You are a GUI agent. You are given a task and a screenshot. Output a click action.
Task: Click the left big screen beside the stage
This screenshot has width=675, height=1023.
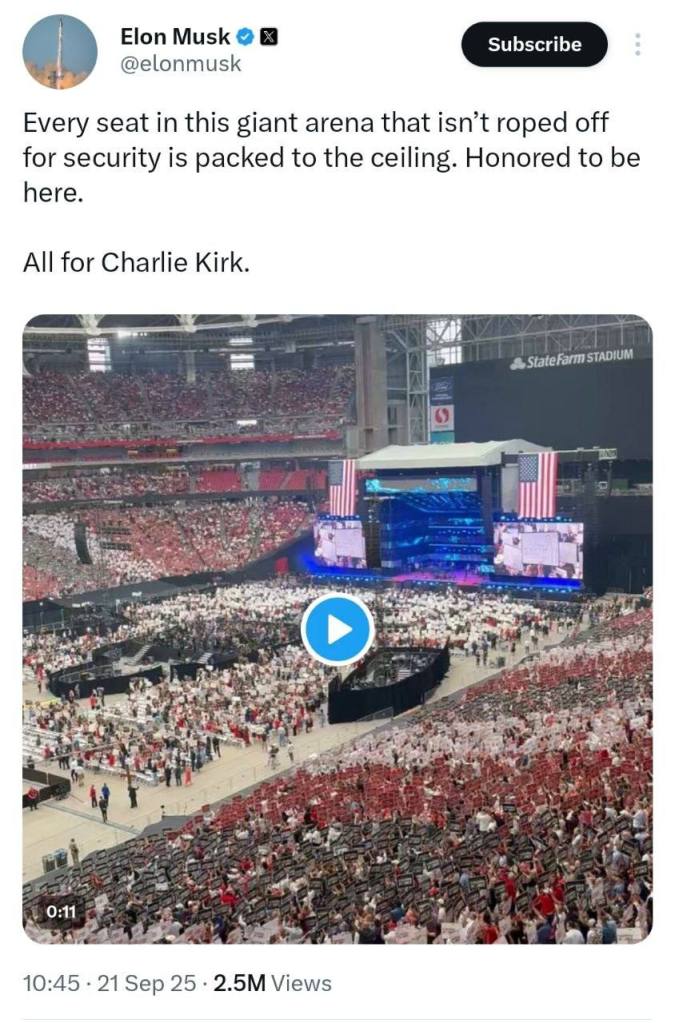[339, 542]
